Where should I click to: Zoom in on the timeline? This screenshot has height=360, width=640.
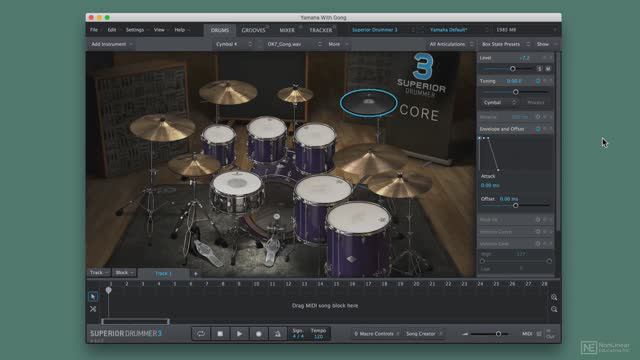coord(554,297)
